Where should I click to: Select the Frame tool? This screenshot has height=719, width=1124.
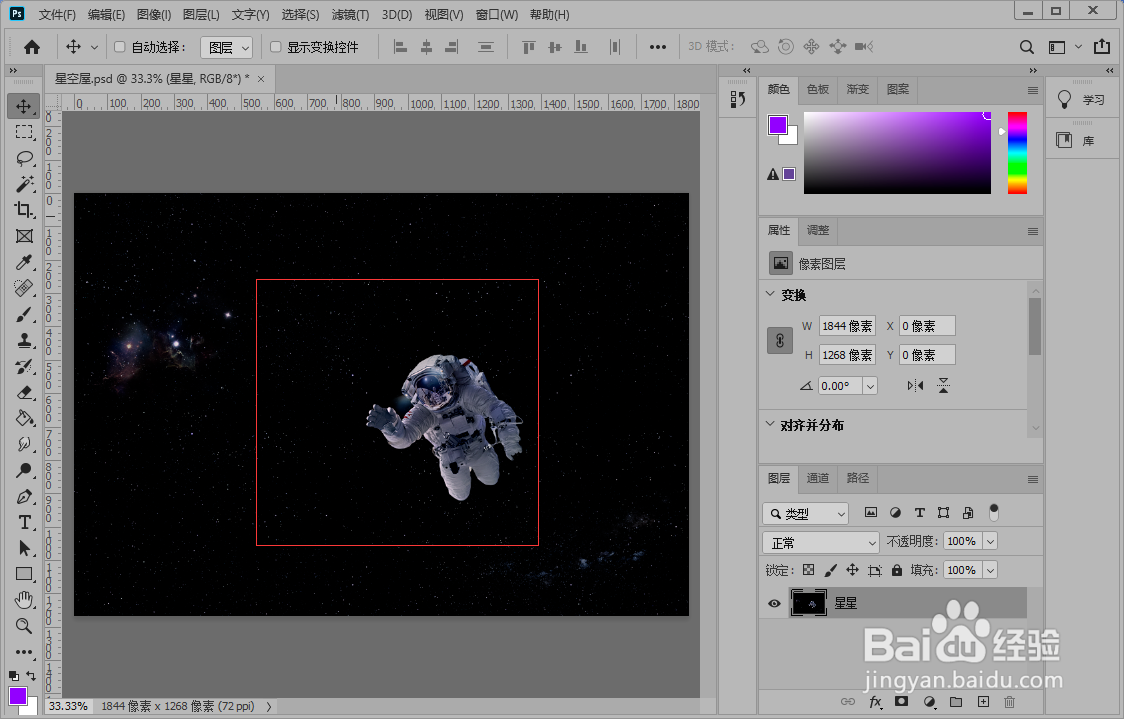point(24,236)
